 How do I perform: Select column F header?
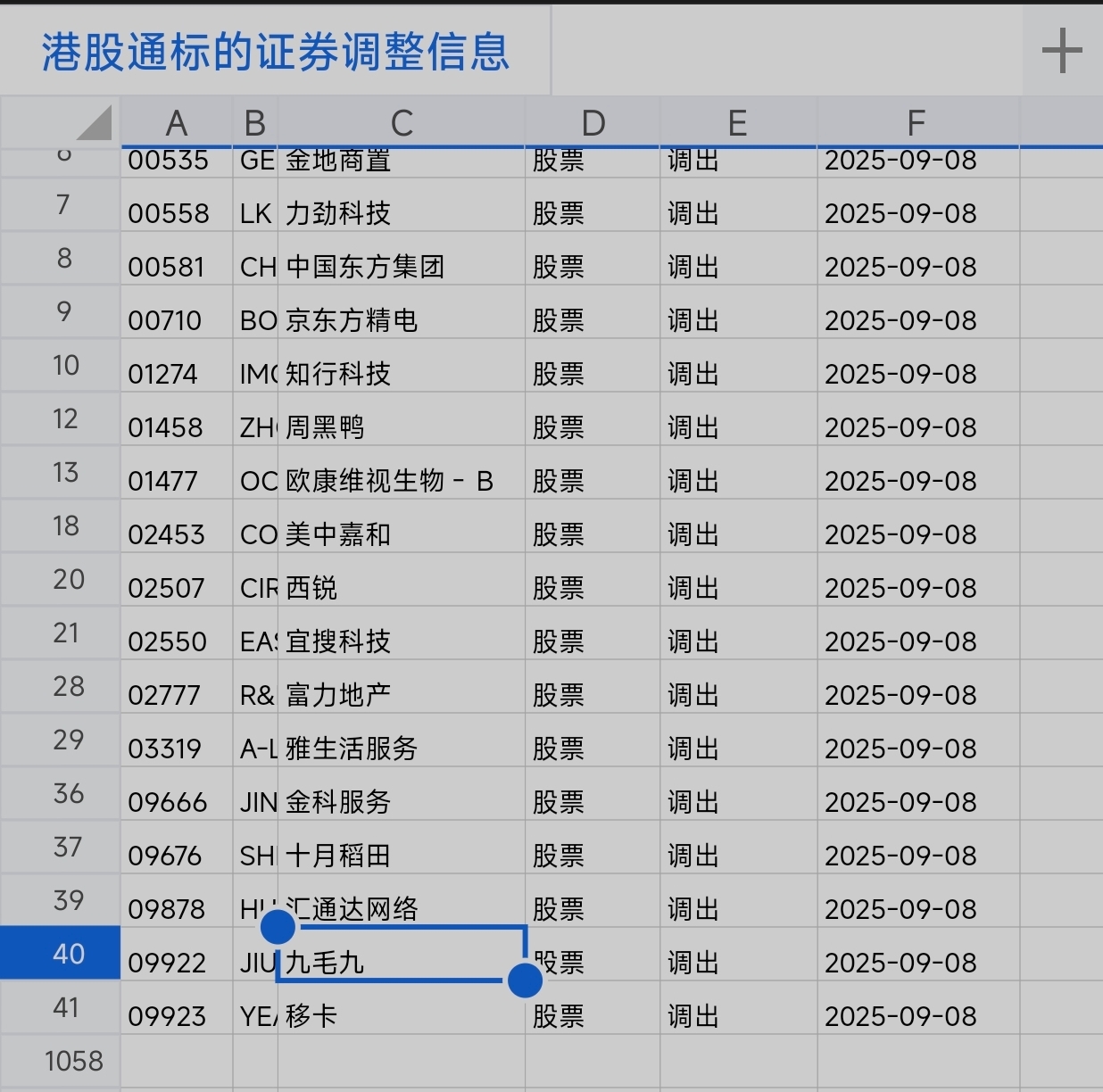[917, 123]
